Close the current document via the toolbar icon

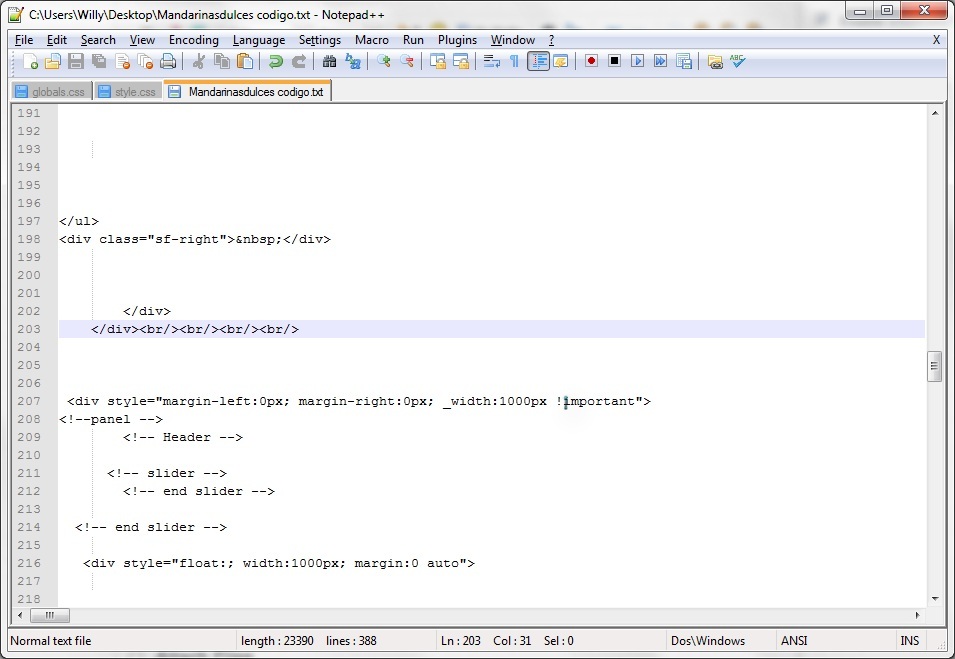[x=122, y=61]
